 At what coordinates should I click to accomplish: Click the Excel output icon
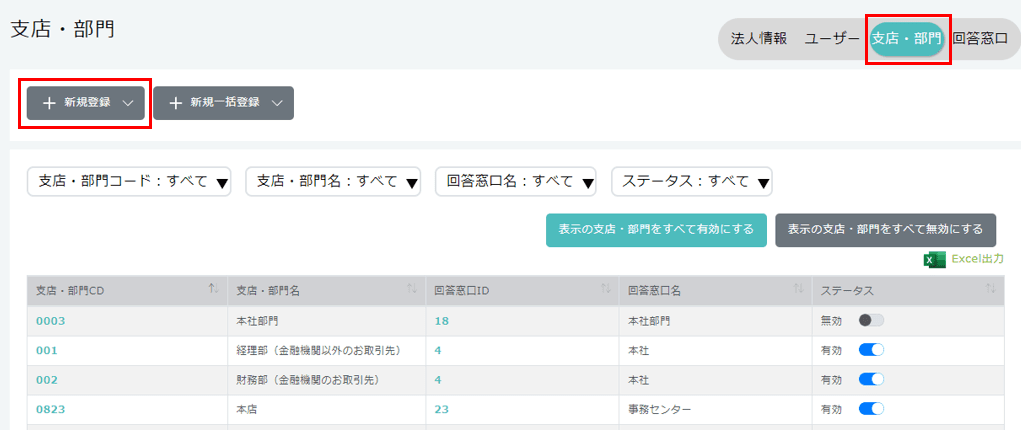tap(934, 259)
